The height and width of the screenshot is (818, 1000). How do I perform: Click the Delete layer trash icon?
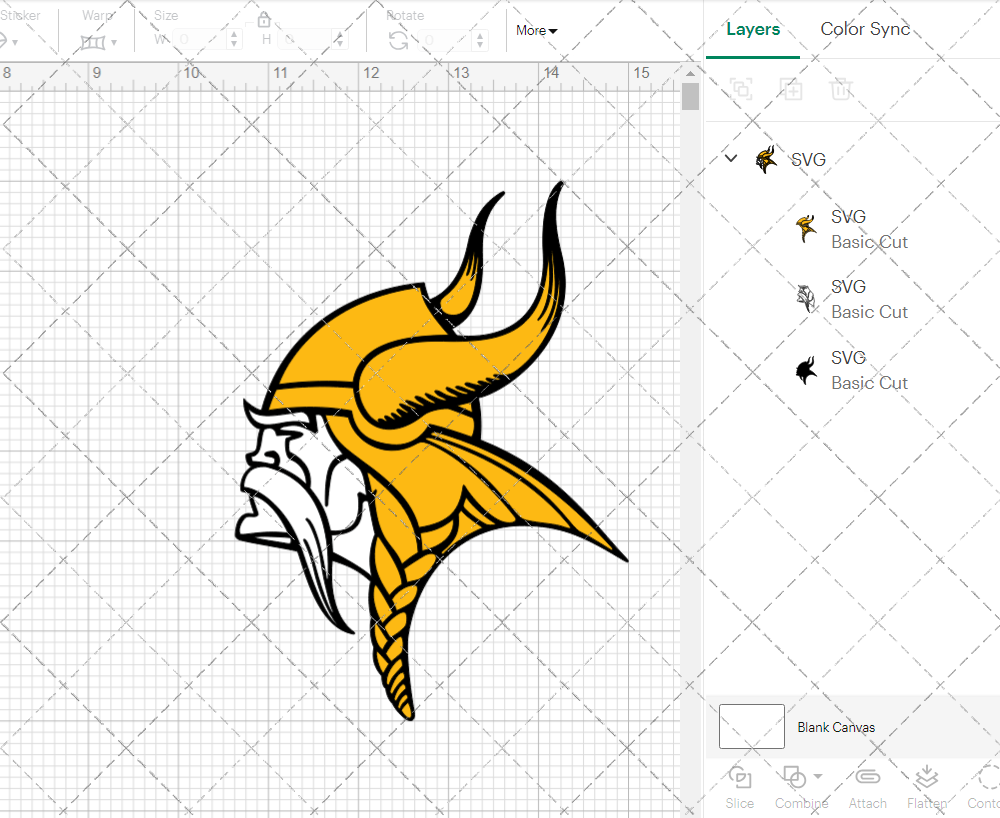[841, 89]
